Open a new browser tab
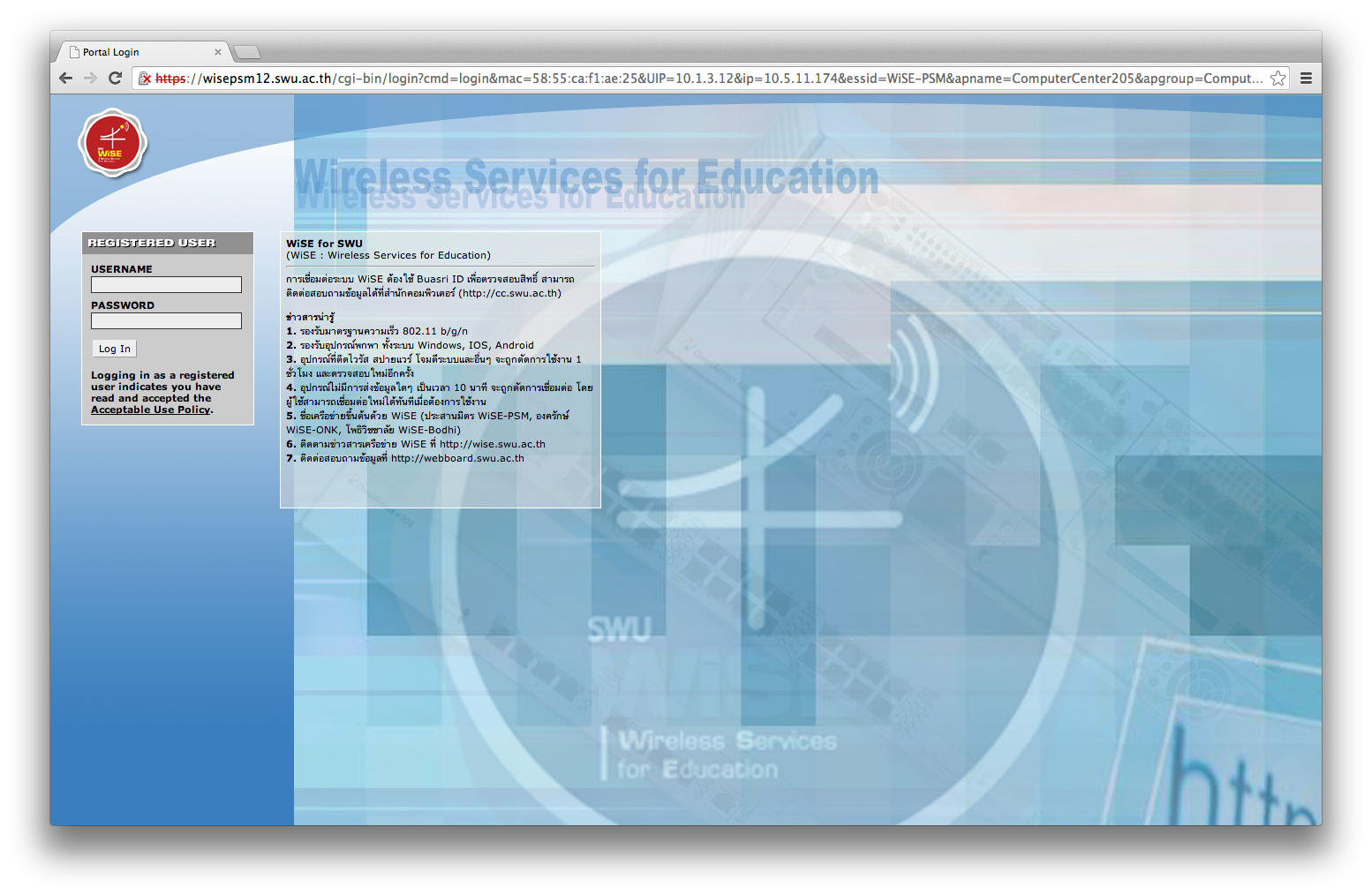The height and width of the screenshot is (895, 1372). tap(247, 52)
